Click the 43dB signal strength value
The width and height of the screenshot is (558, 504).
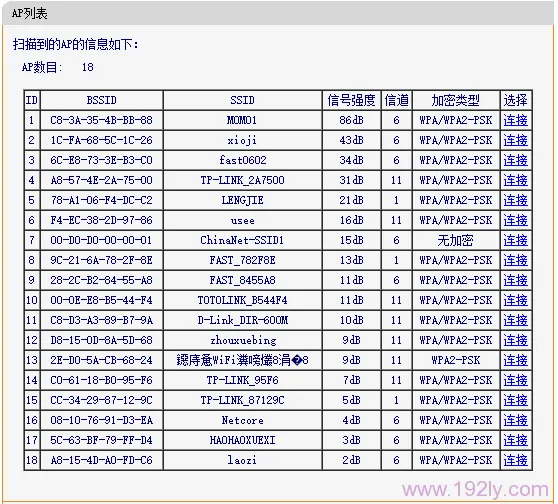[x=352, y=140]
